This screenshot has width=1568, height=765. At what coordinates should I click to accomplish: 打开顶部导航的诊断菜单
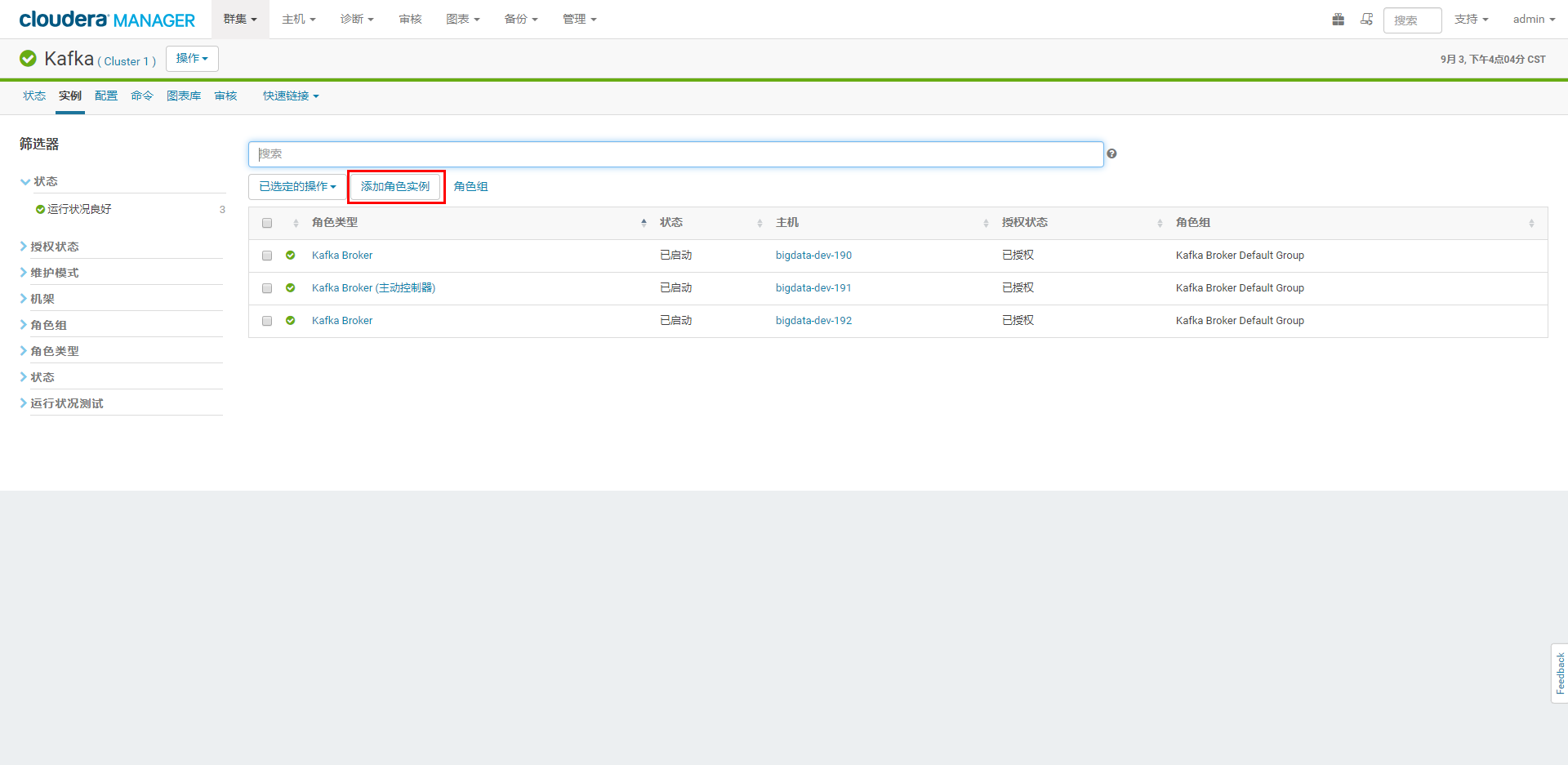357,19
